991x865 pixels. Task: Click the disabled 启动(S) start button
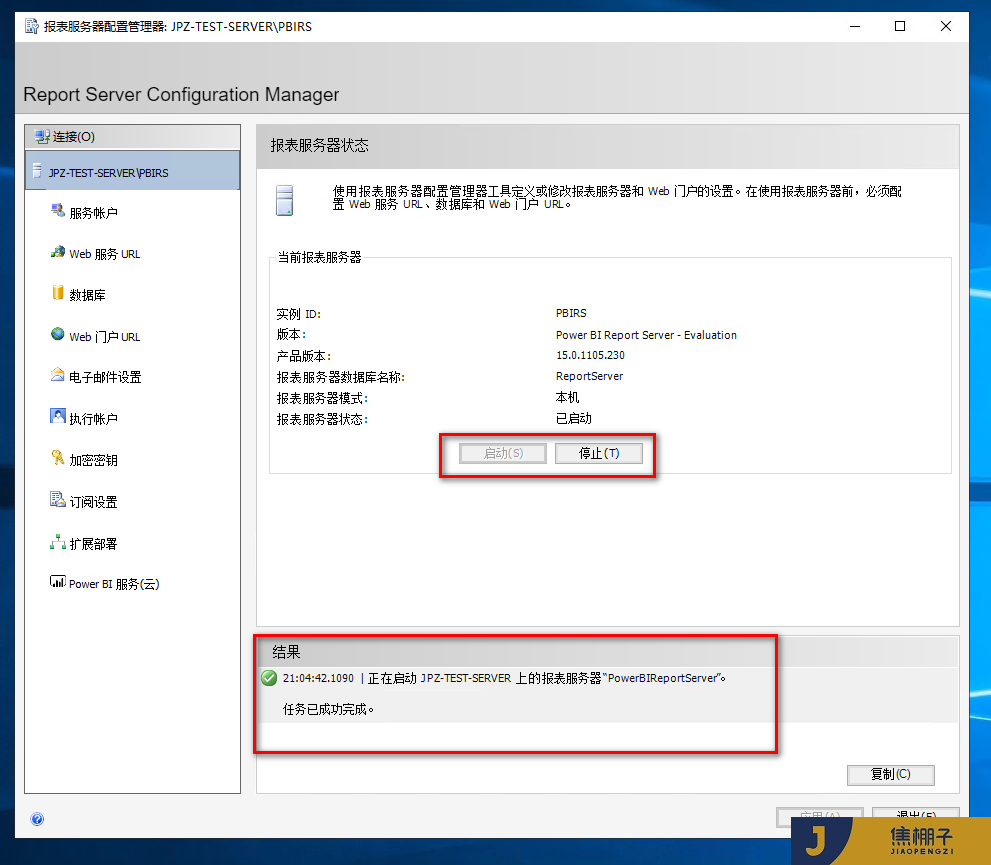[x=502, y=452]
